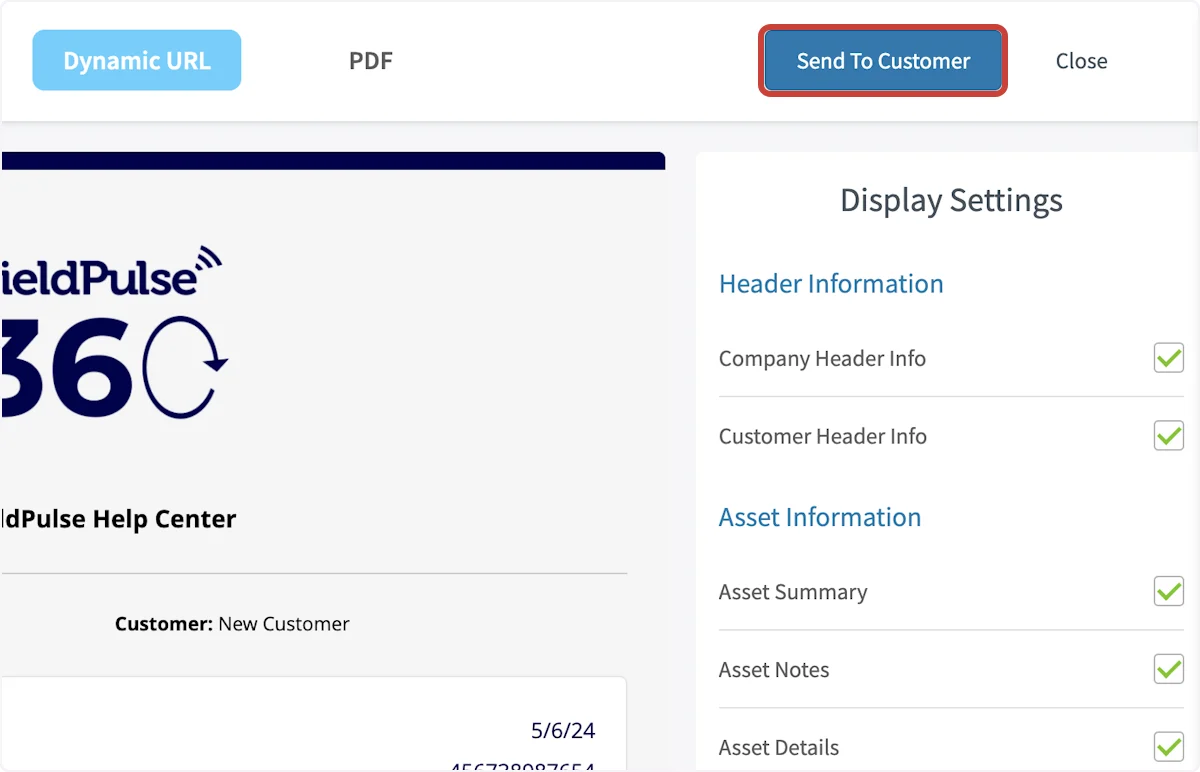Click the Asset Information section heading

pos(820,517)
